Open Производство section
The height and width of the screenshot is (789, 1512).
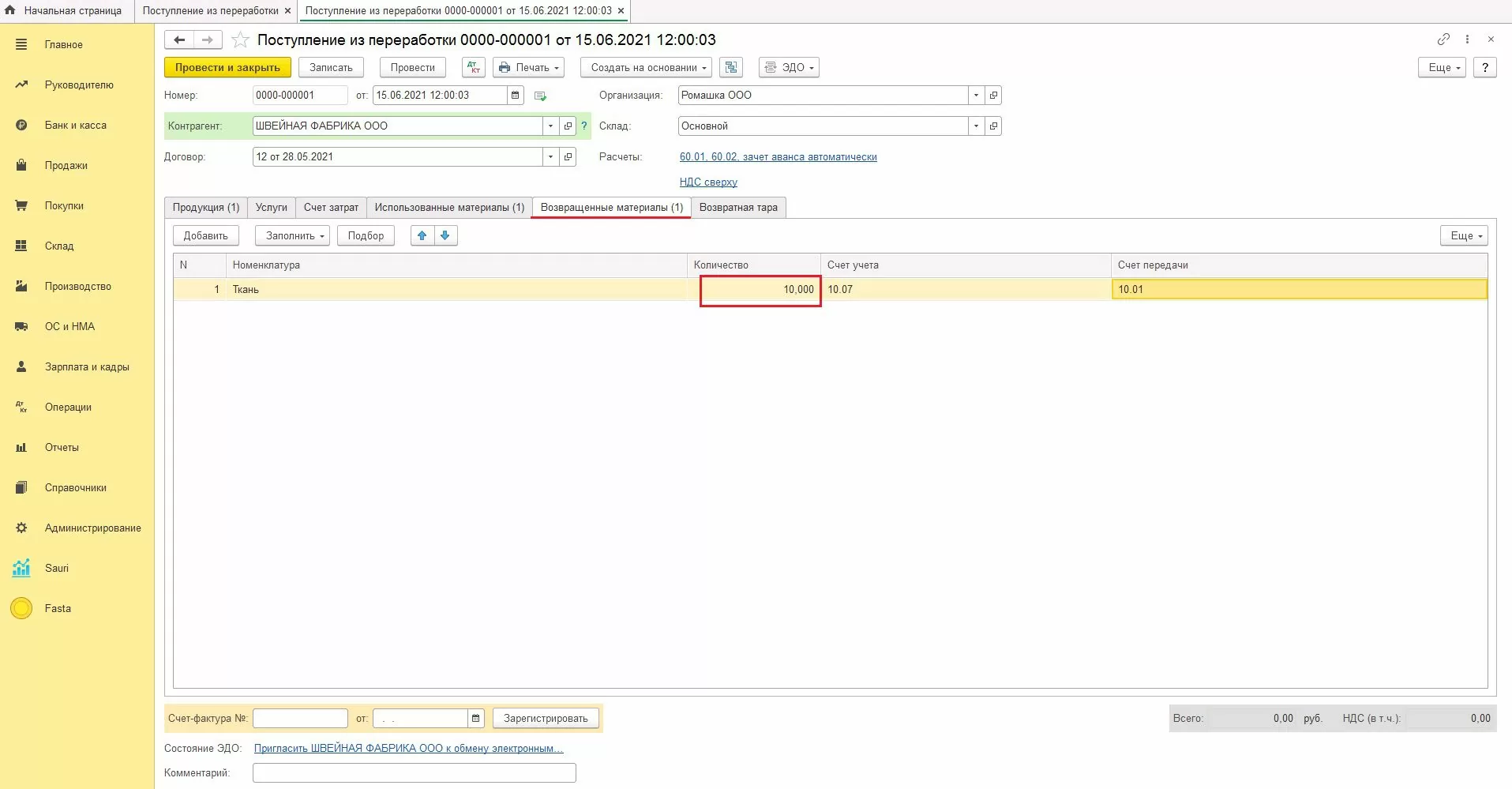[77, 286]
